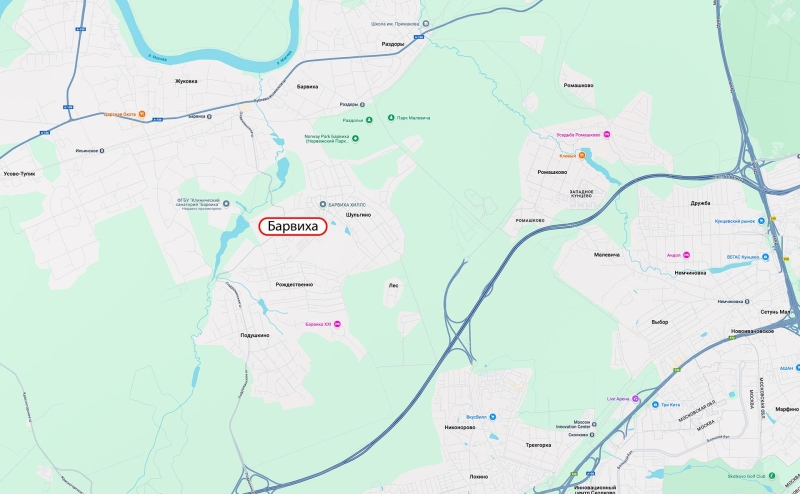Open the ВкусВилл shop marker
This screenshot has height=494, width=800.
pos(493,417)
